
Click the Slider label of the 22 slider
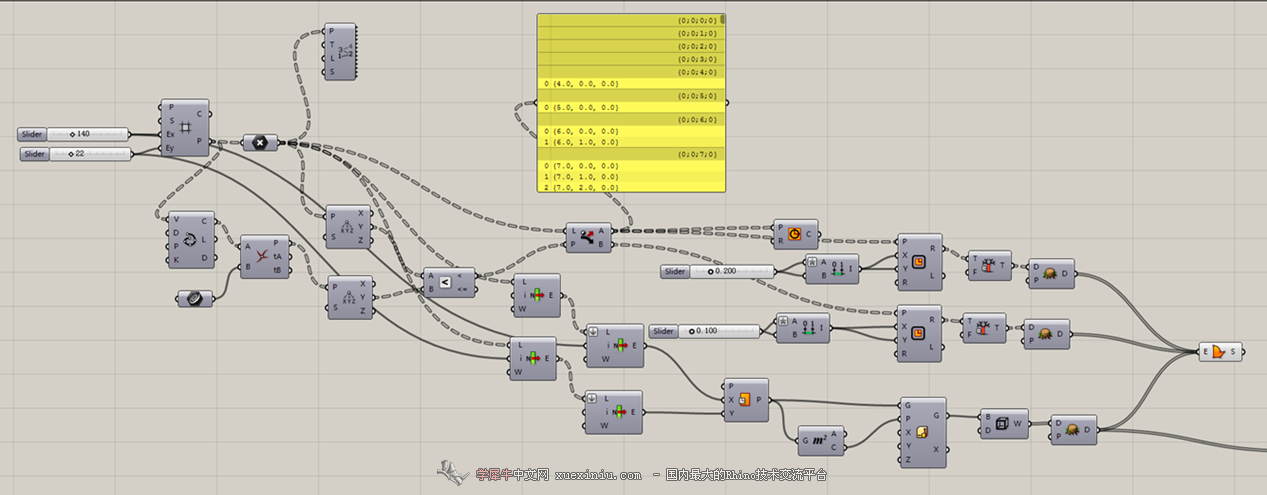pyautogui.click(x=36, y=154)
